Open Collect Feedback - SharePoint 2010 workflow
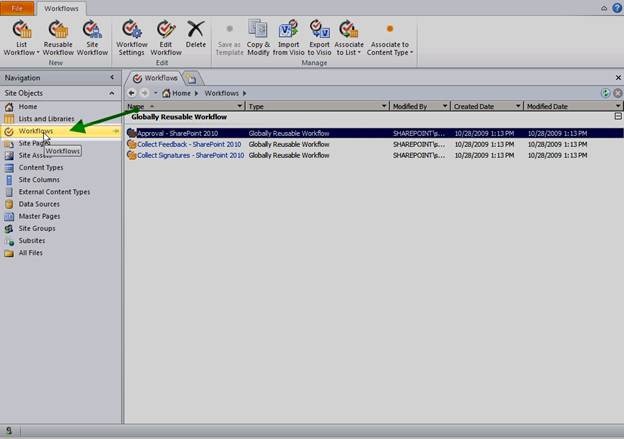This screenshot has height=439, width=624. (189, 144)
